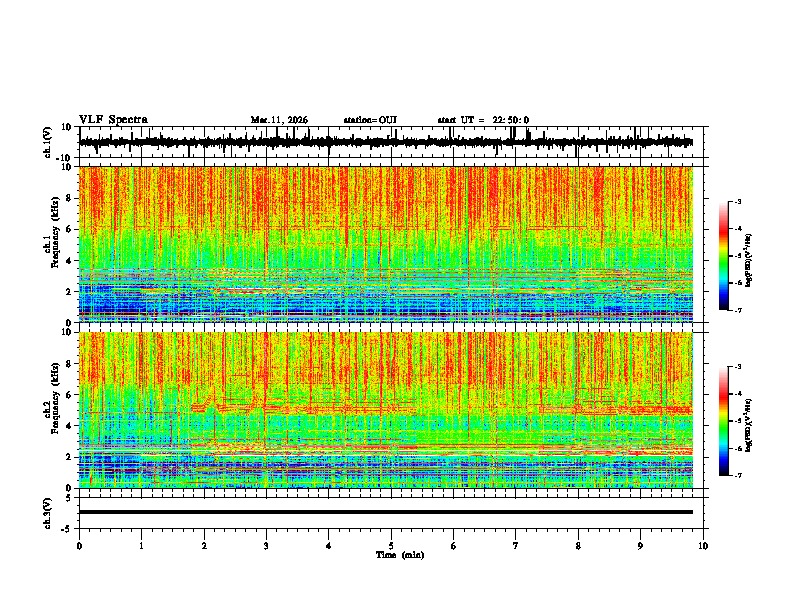Select the "start UT = 22:50: 0" text

pos(483,120)
